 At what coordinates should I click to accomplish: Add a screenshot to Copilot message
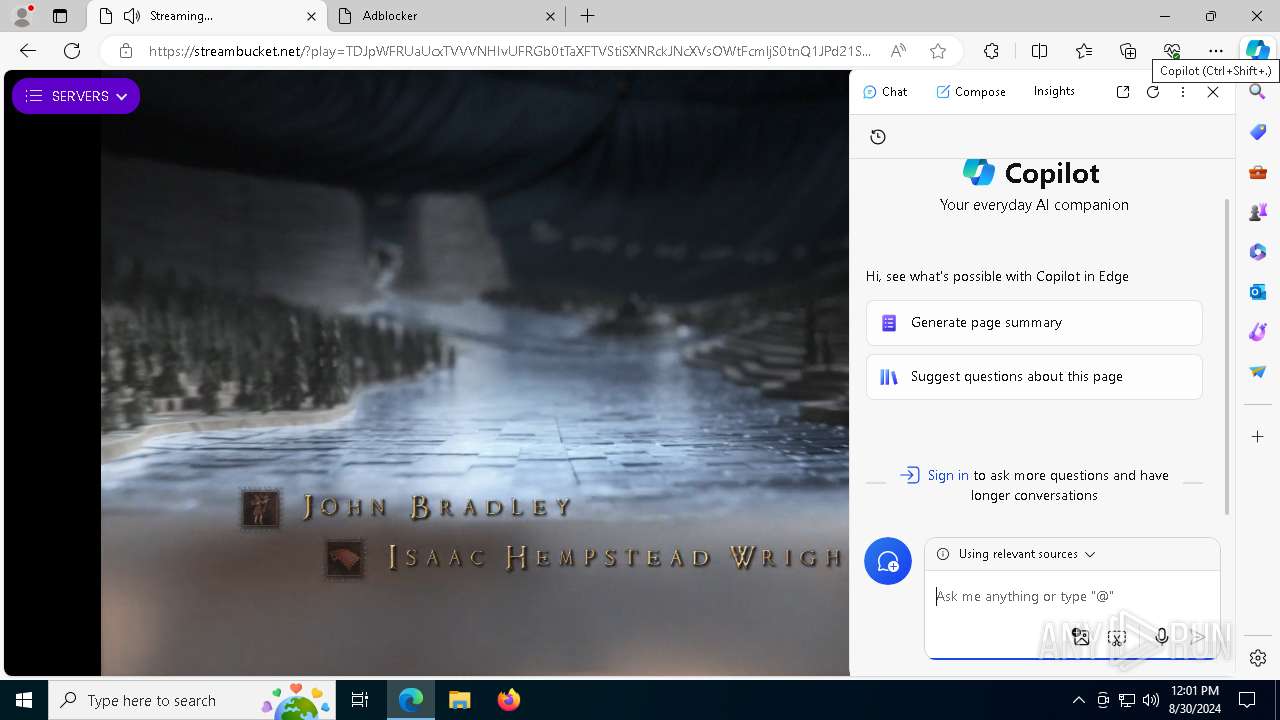[1117, 637]
